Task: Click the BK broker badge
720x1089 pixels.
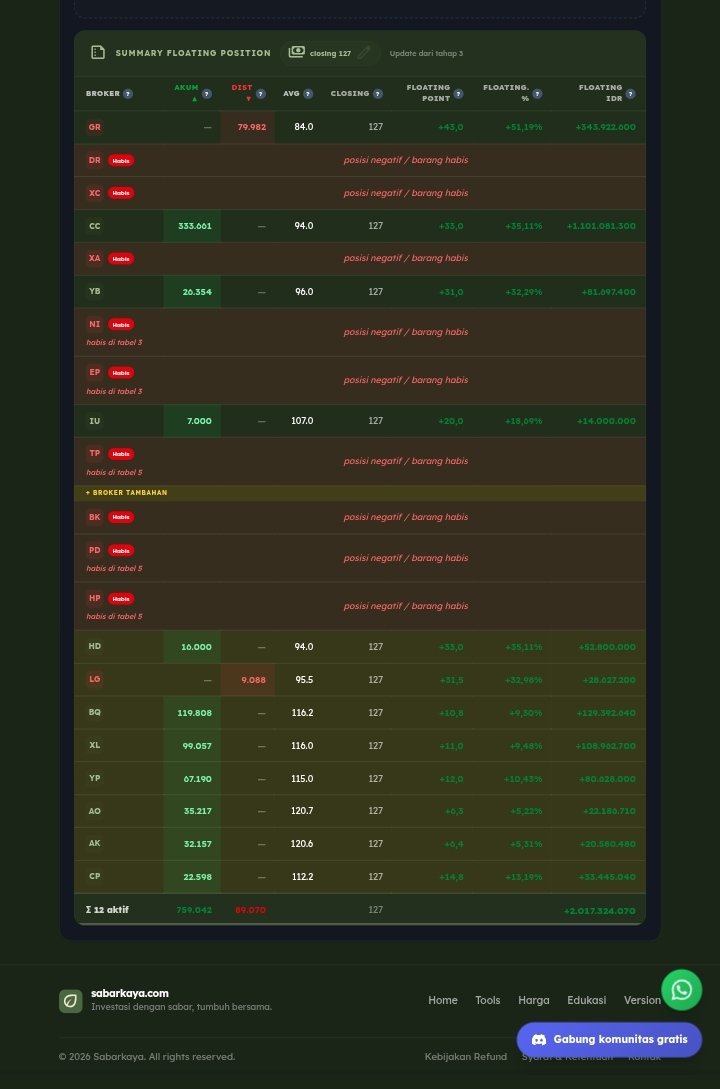Action: click(94, 517)
